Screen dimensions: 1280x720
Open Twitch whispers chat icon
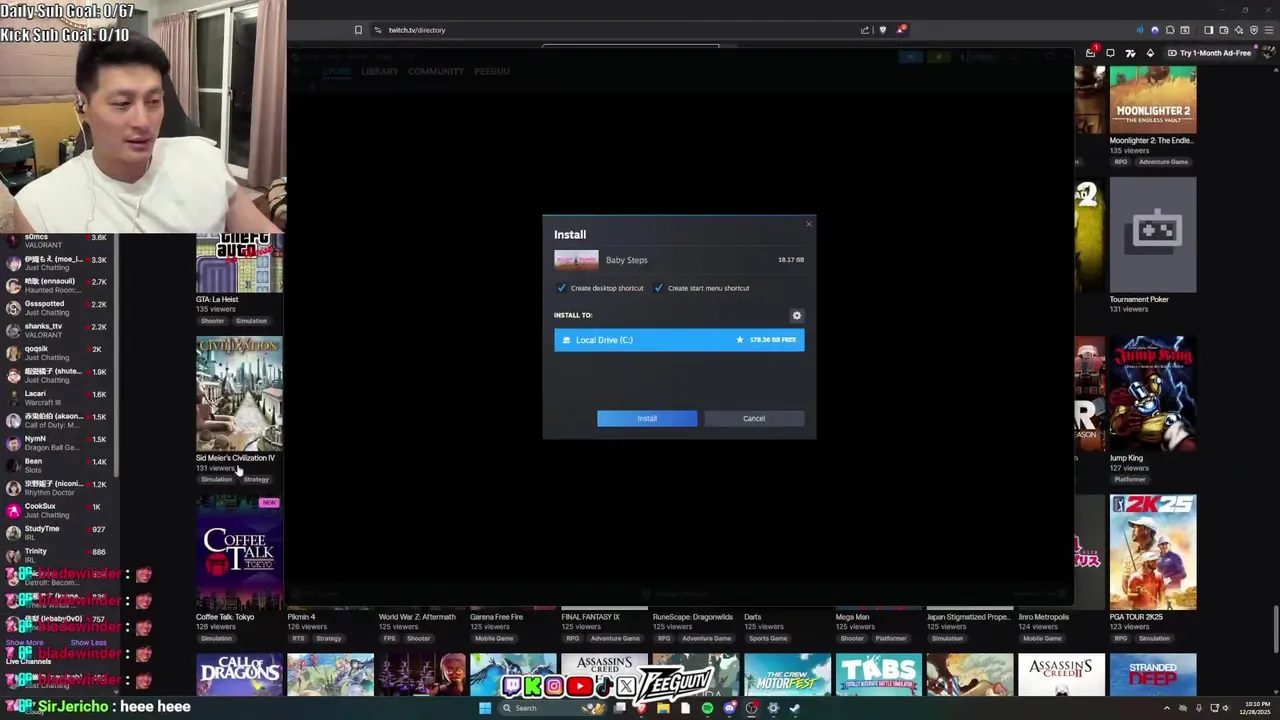(1110, 53)
